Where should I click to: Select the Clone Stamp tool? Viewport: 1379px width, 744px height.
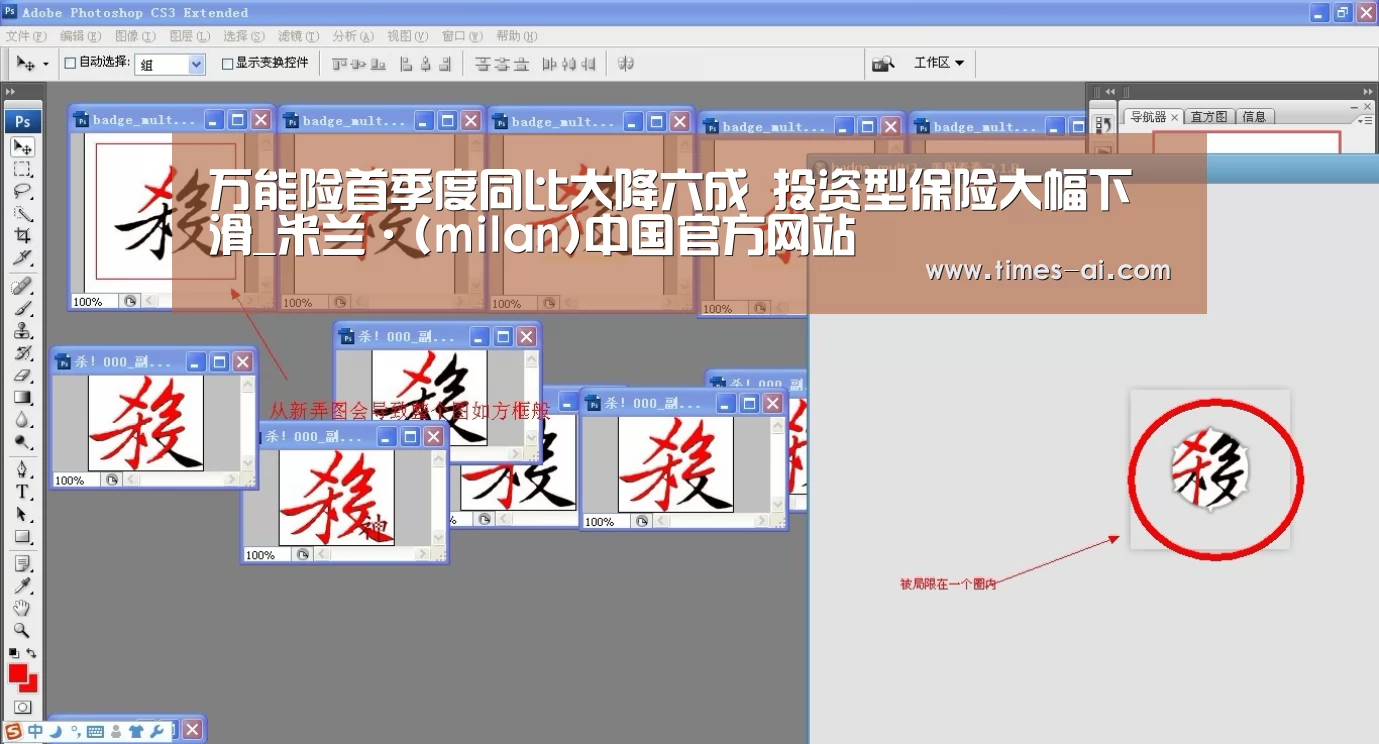[x=22, y=331]
